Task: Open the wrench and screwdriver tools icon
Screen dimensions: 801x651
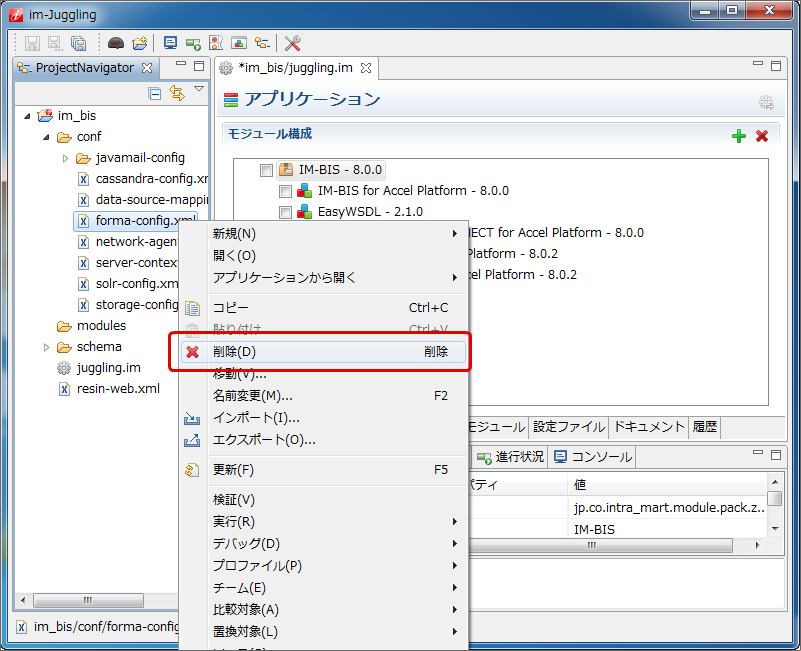Action: [293, 43]
